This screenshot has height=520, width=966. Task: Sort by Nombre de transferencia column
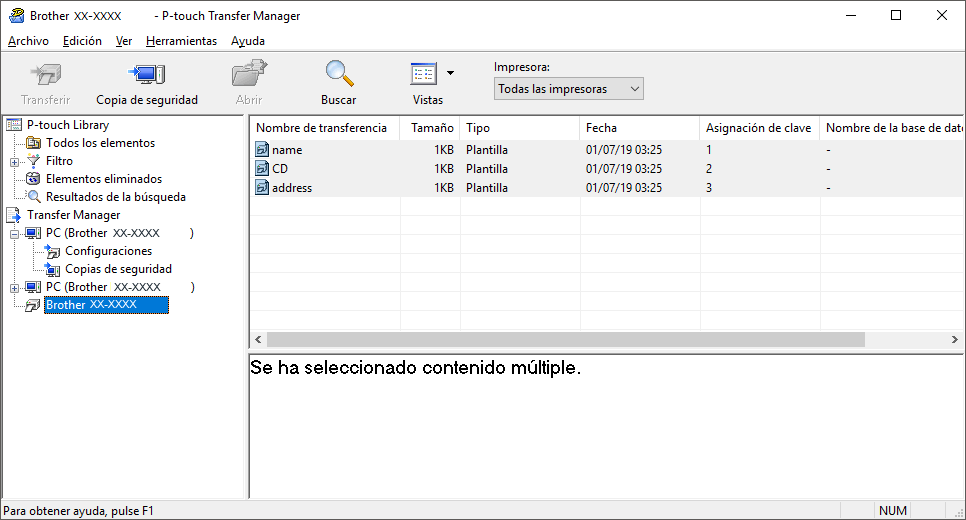(x=325, y=128)
